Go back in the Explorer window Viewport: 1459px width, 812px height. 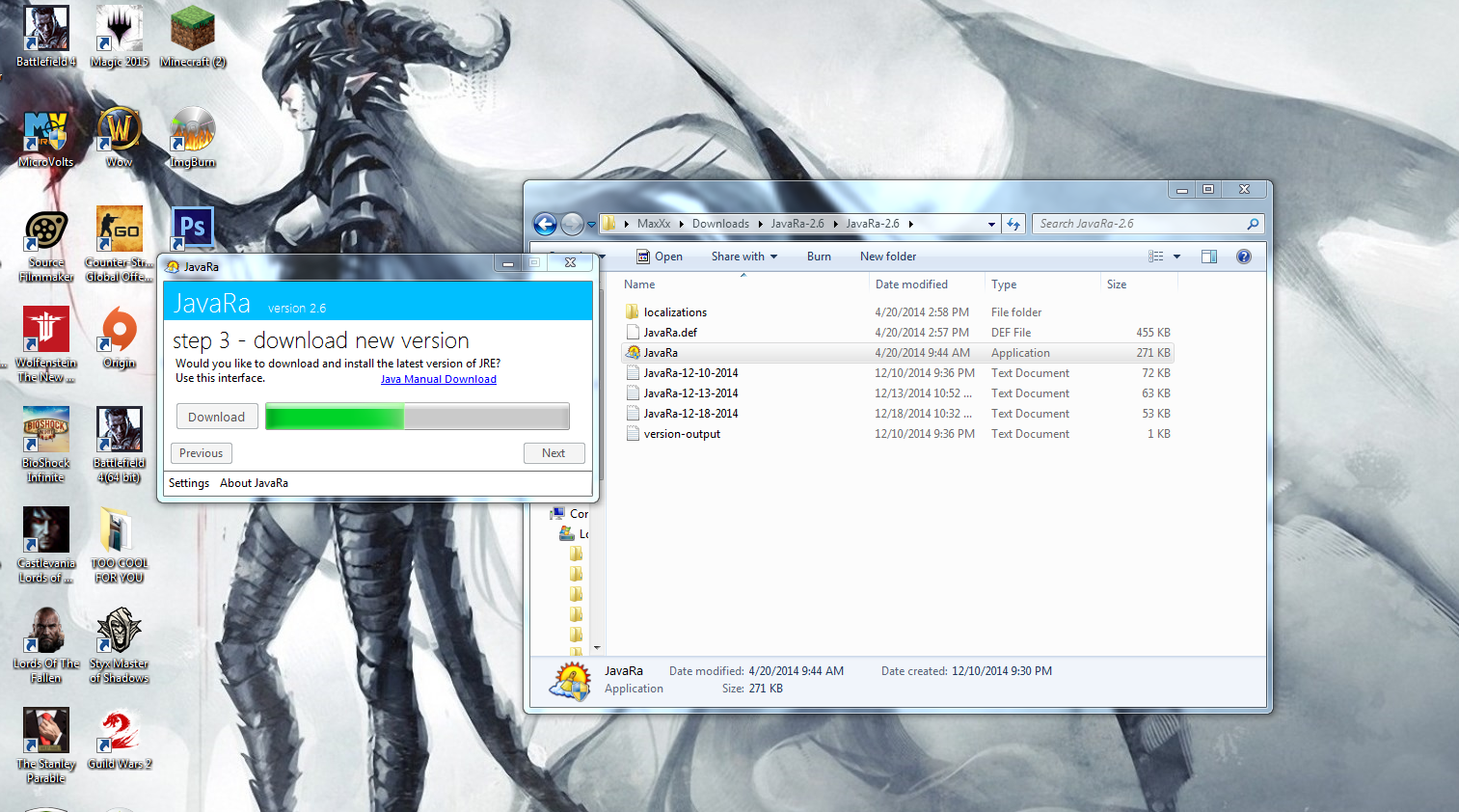tap(546, 224)
